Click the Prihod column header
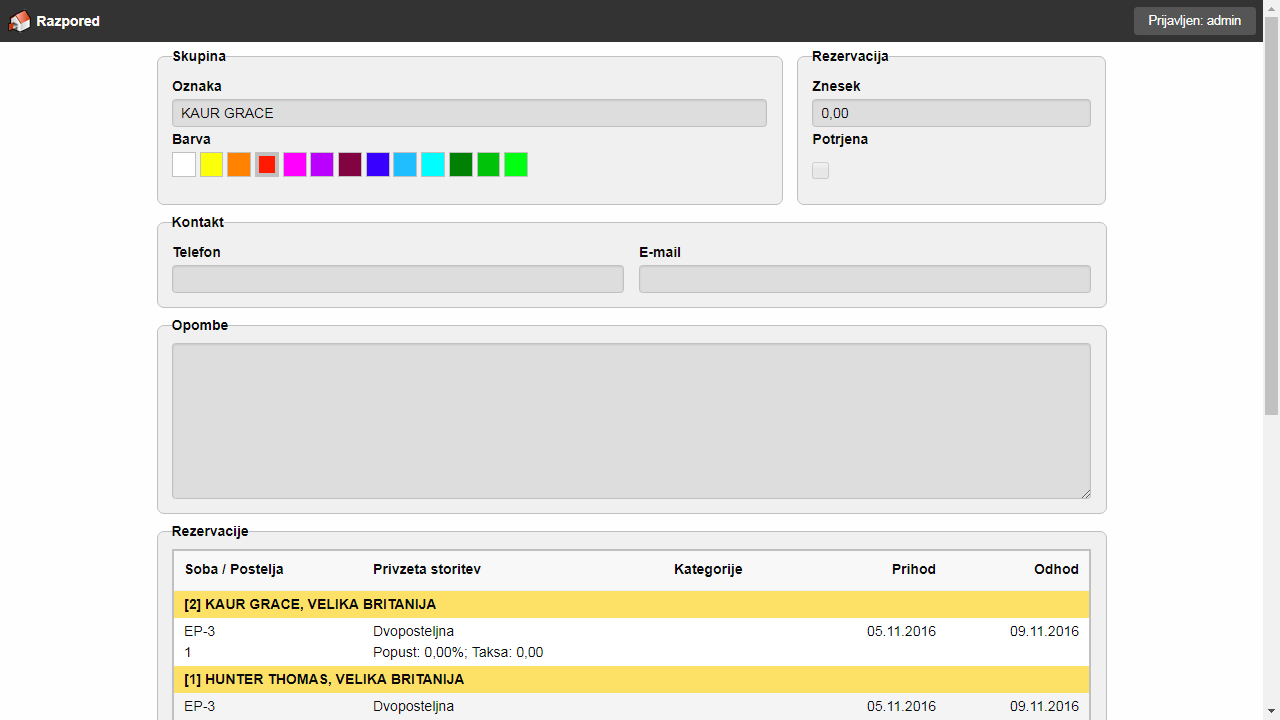Viewport: 1280px width, 720px height. click(913, 569)
